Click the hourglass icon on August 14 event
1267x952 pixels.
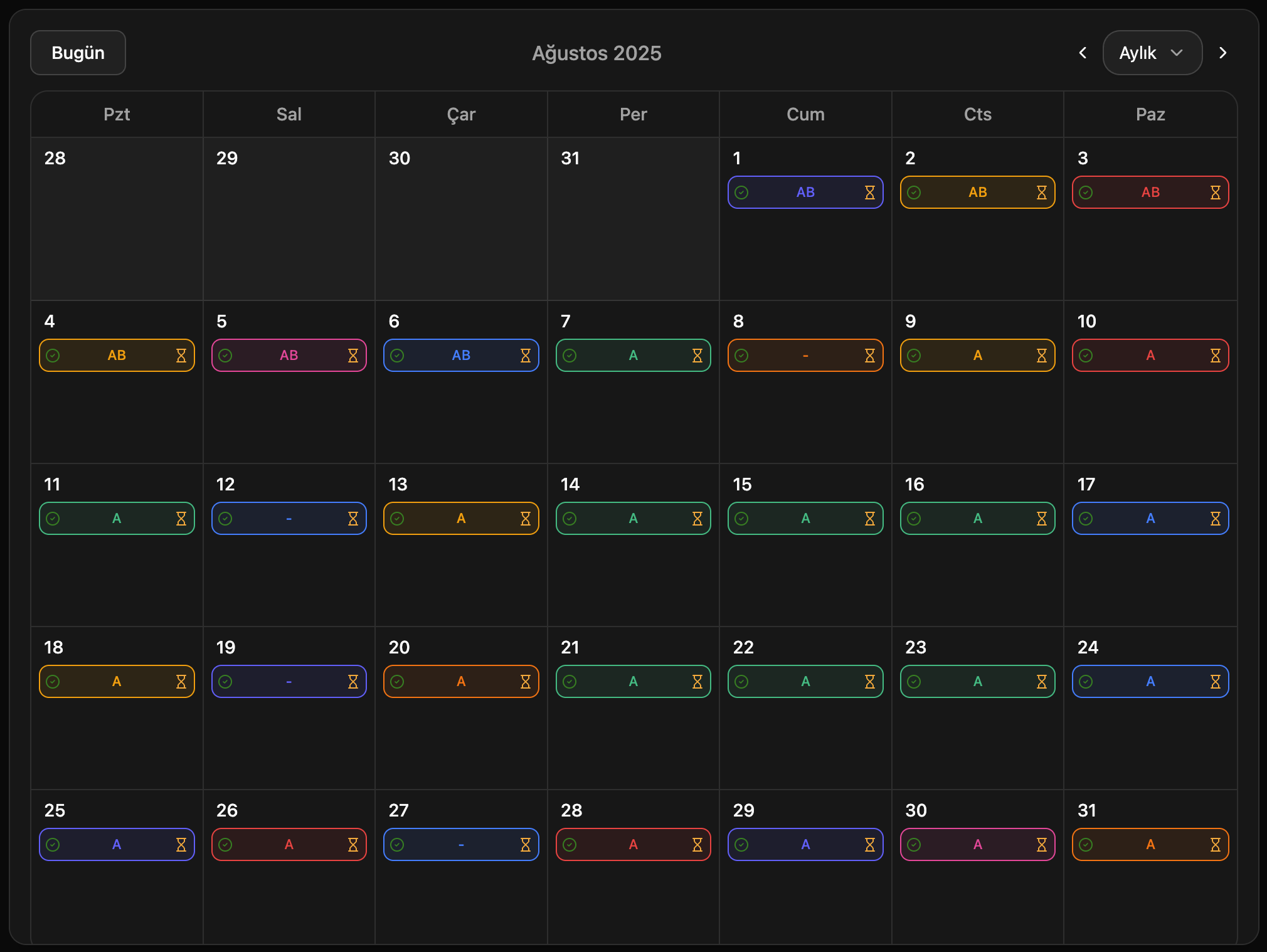point(697,519)
